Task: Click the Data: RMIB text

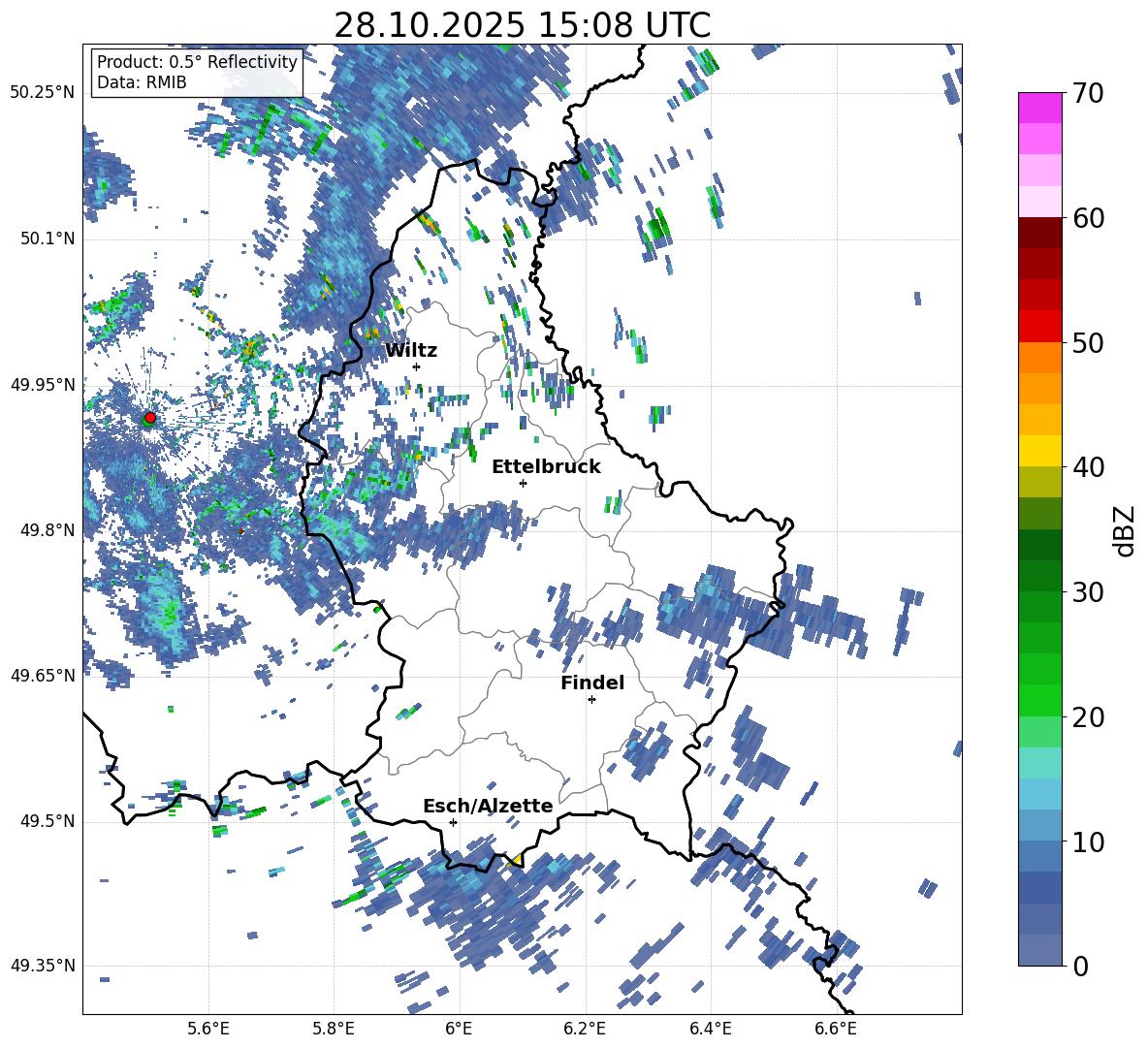Action: point(142,82)
